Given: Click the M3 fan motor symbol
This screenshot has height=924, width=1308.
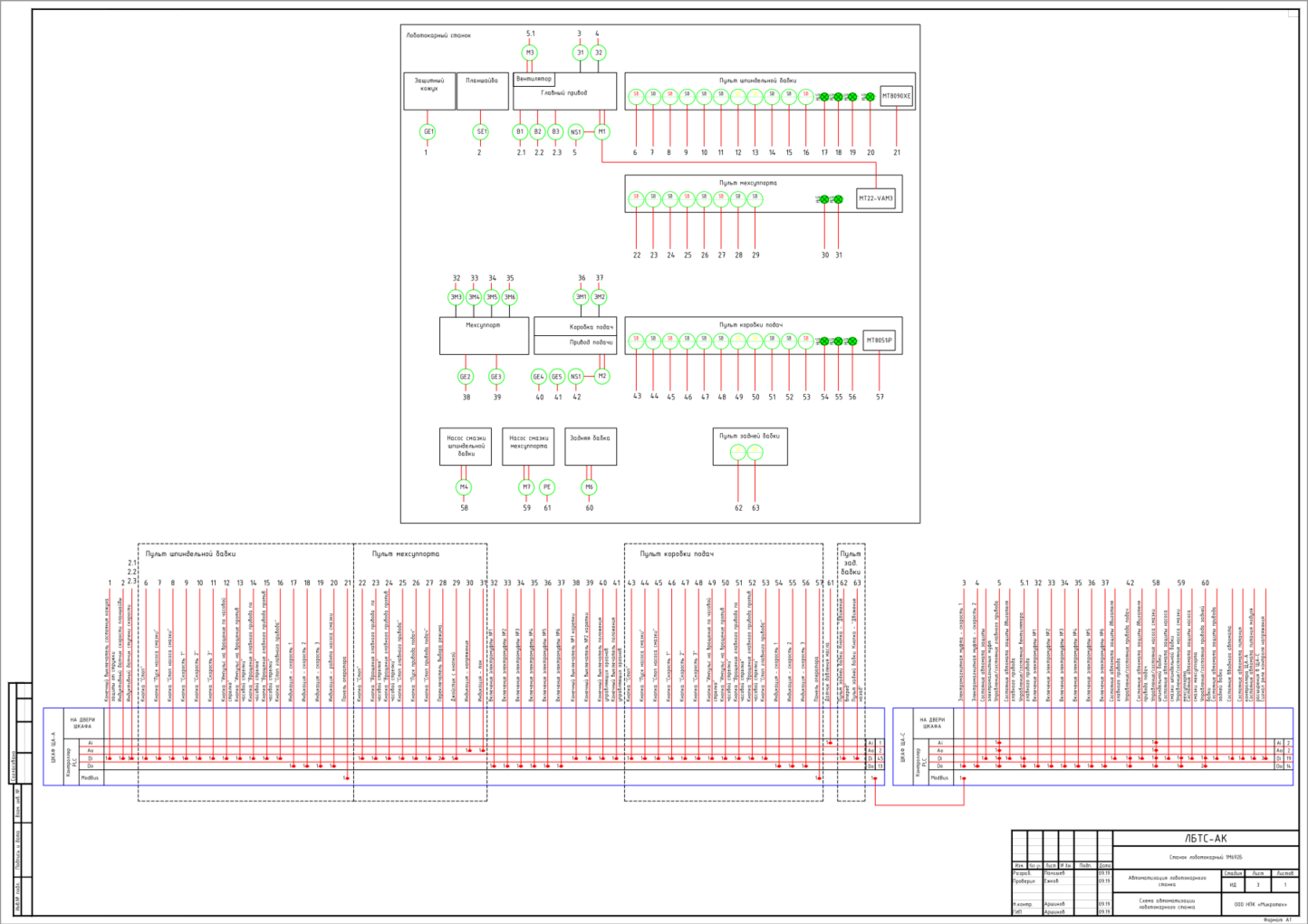Looking at the screenshot, I should (x=531, y=53).
